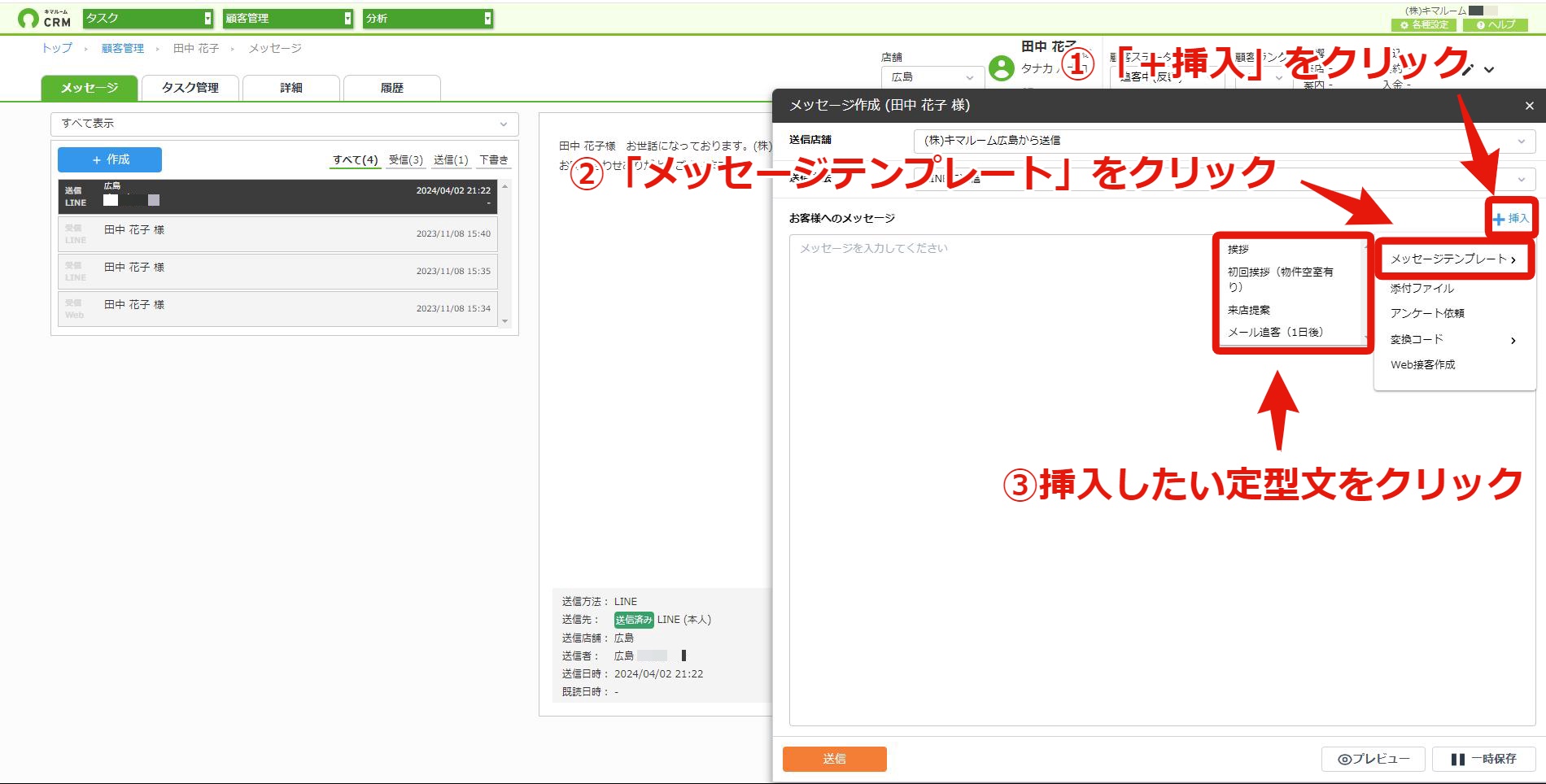Click the キマルーム CRM logo

click(x=45, y=18)
